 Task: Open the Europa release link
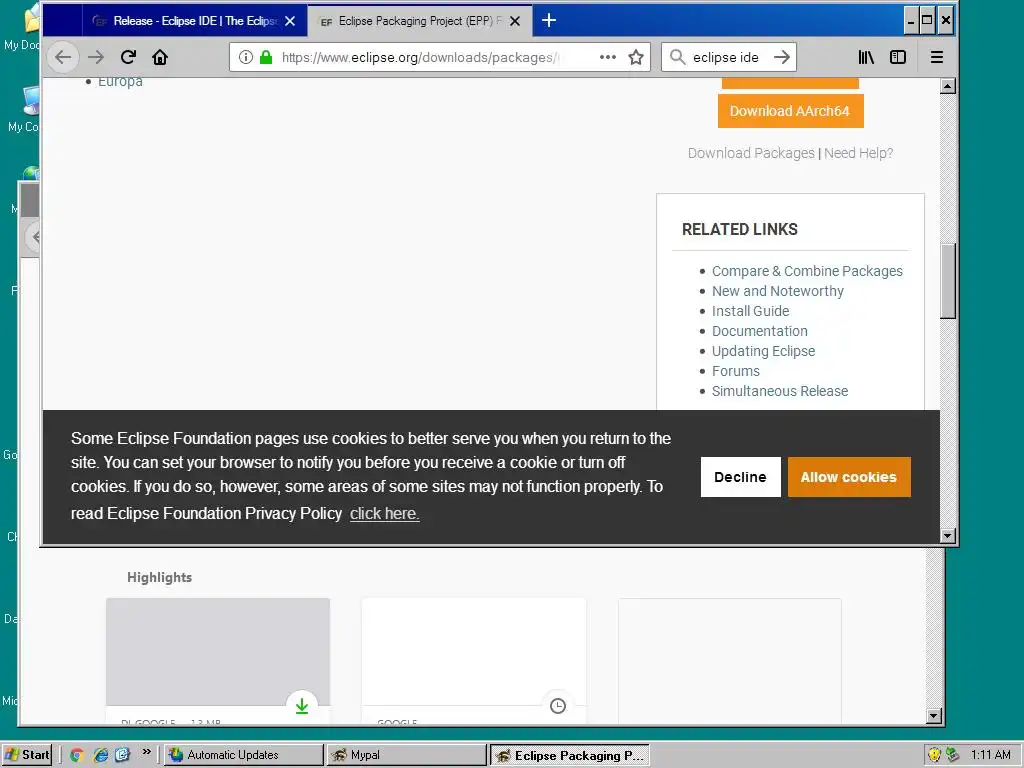120,82
